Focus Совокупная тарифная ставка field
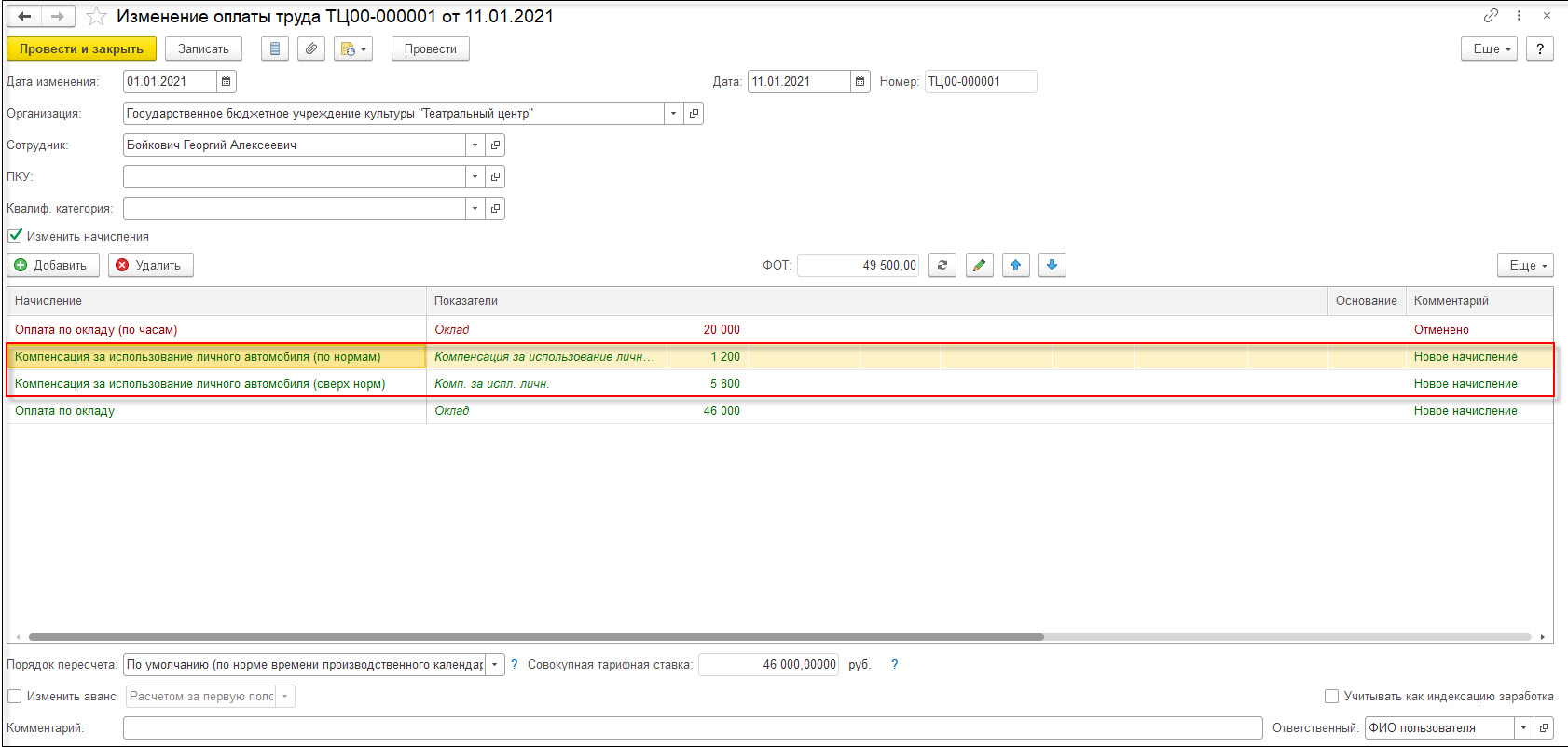The image size is (1568, 747). [x=768, y=664]
